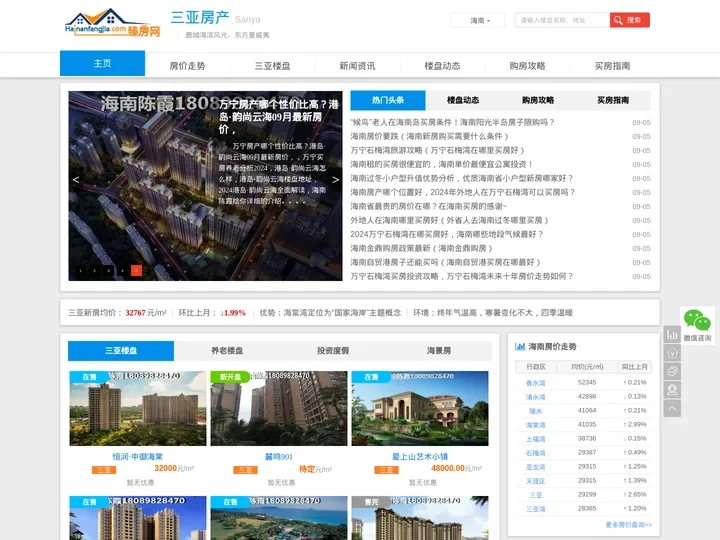This screenshot has width=720, height=540.
Task: Open the 海南房价要跌 article link
Action: (x=429, y=136)
